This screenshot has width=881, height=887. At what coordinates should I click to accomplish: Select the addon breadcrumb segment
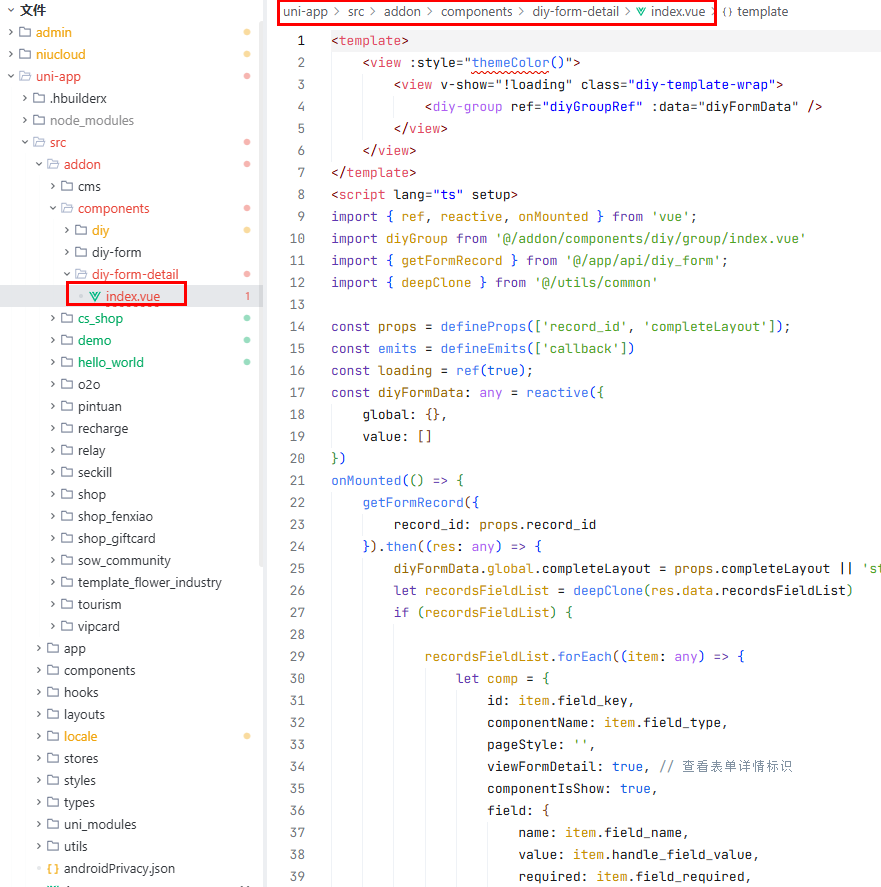point(402,12)
